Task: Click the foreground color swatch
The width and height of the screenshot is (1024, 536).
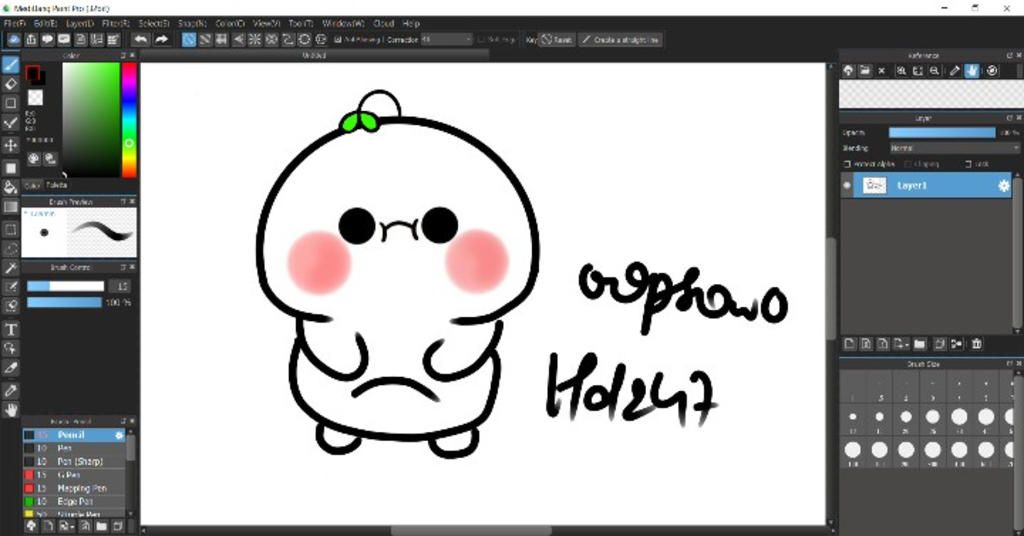Action: [x=32, y=72]
